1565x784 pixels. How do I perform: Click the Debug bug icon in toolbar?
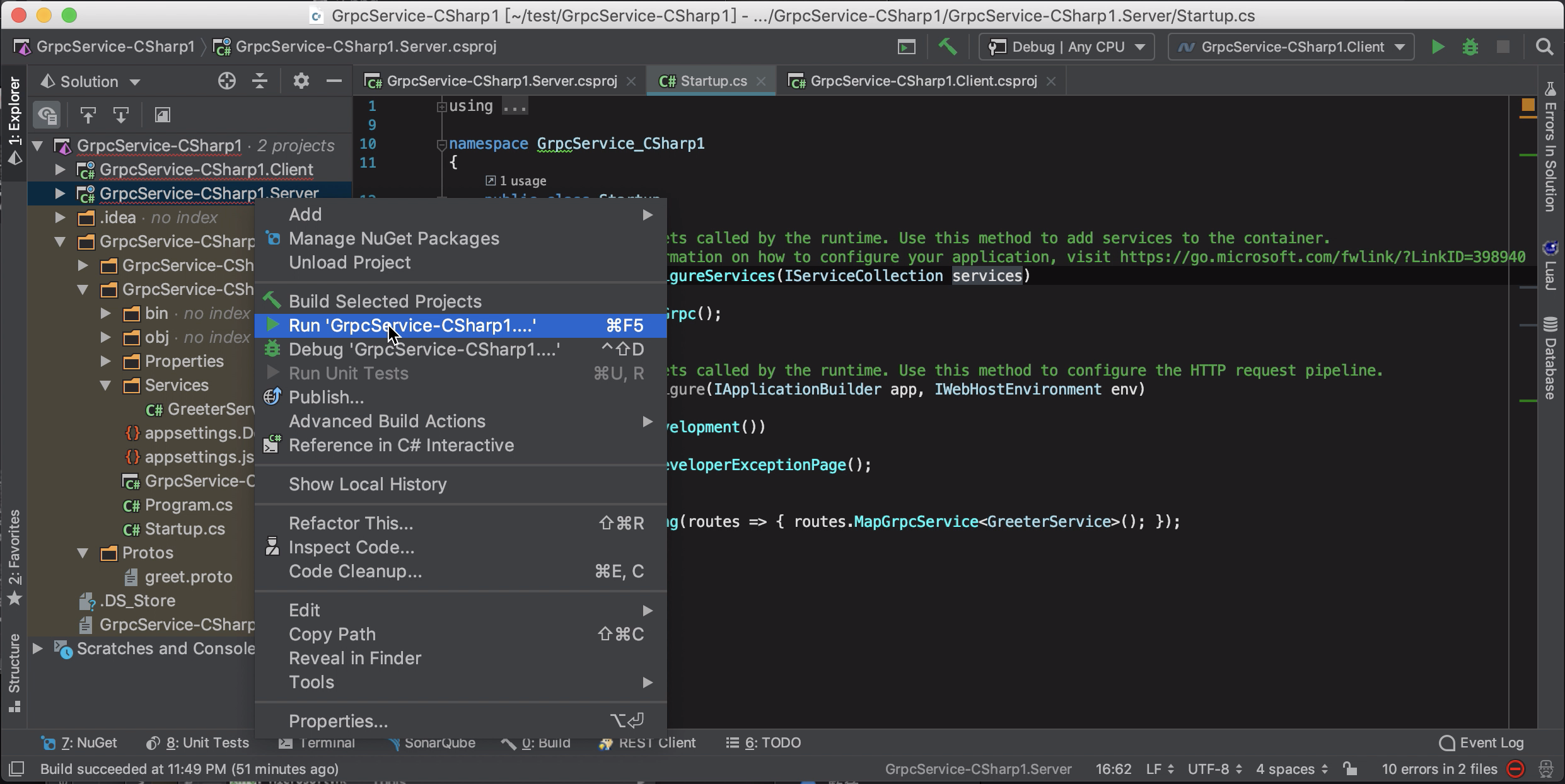1470,47
